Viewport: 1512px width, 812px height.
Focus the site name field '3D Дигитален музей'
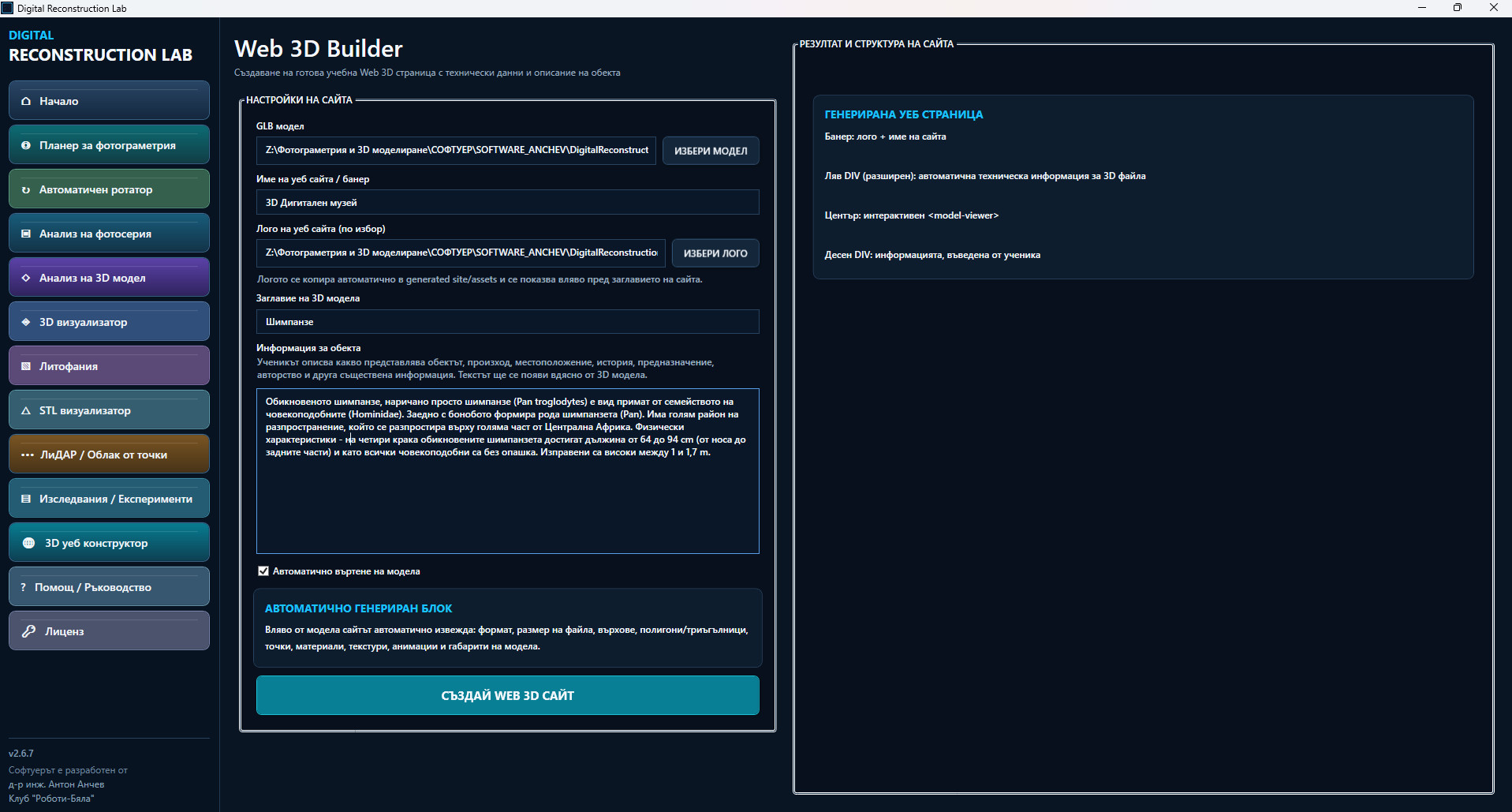(x=508, y=203)
